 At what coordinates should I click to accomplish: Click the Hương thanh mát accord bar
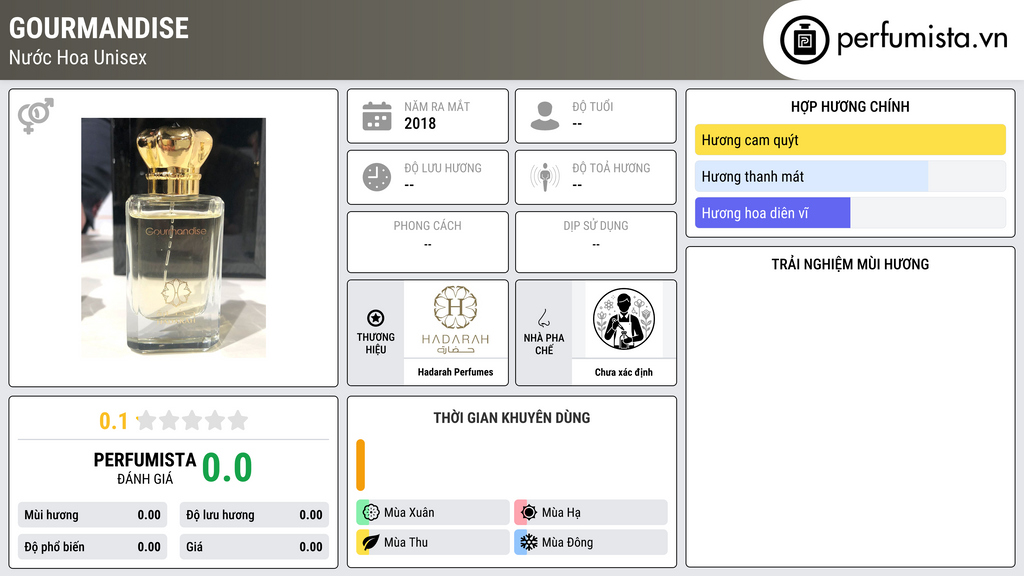850,176
